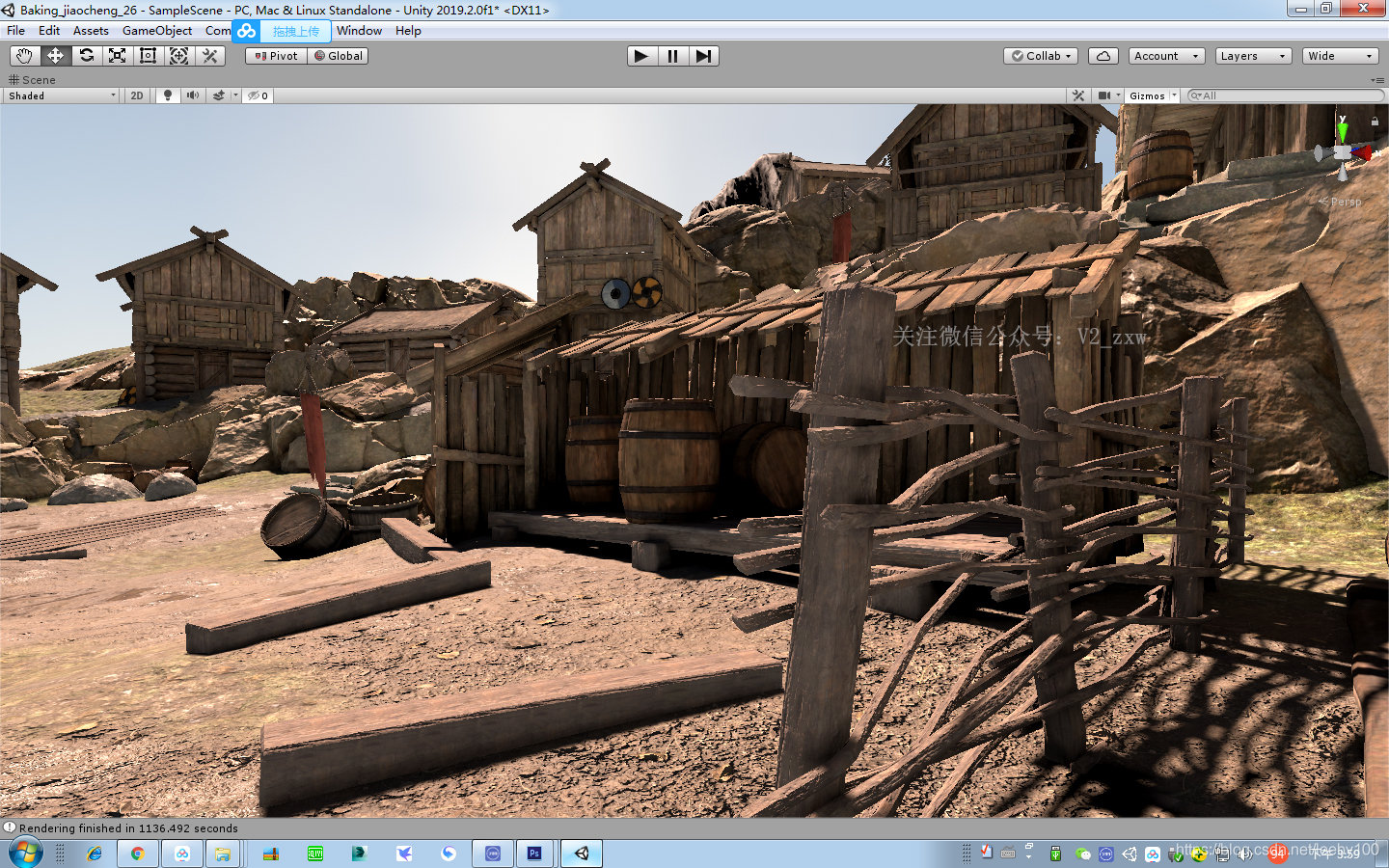Image resolution: width=1389 pixels, height=868 pixels.
Task: Open the Help menu
Action: click(x=408, y=31)
